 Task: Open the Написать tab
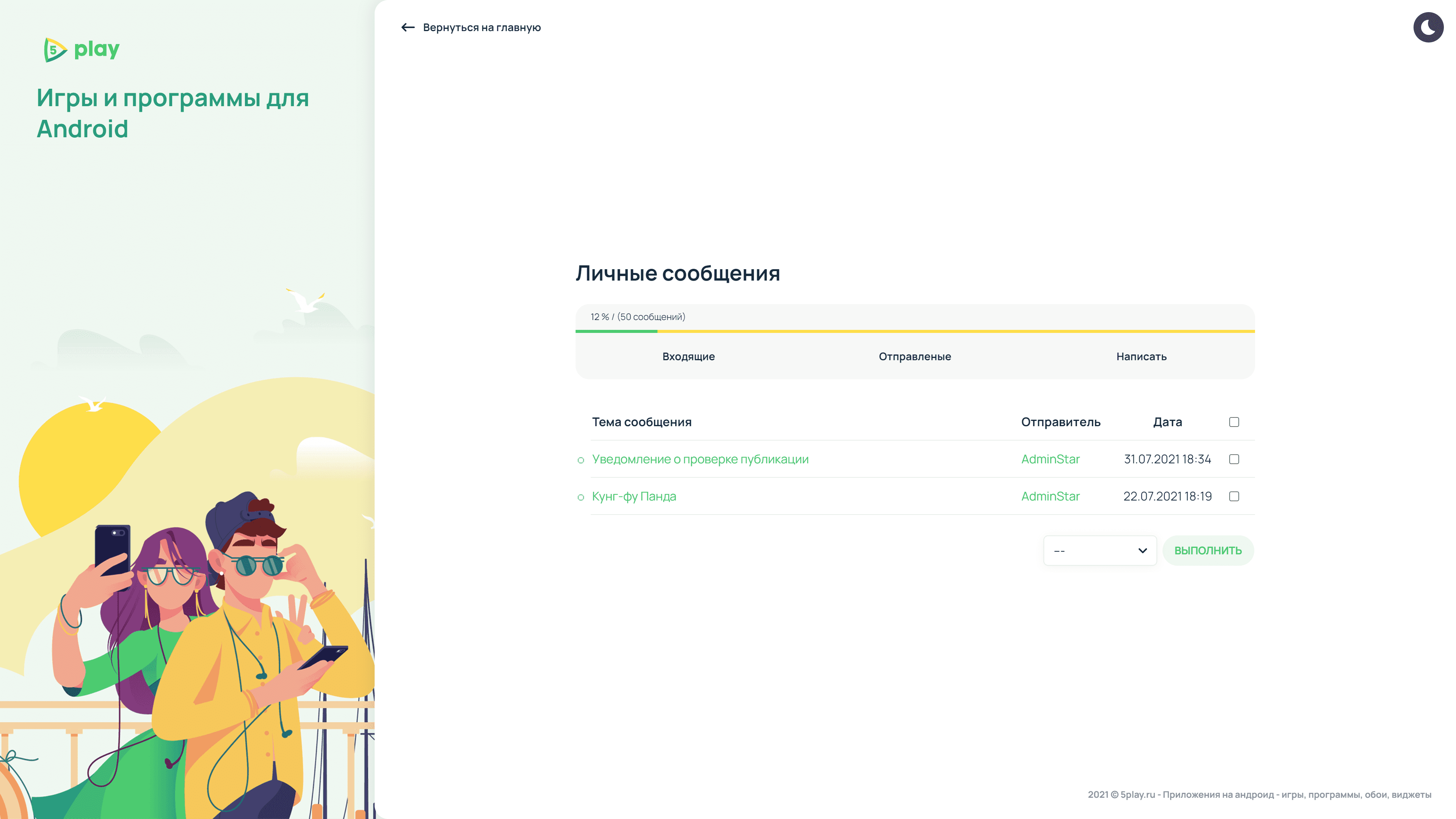coord(1141,356)
